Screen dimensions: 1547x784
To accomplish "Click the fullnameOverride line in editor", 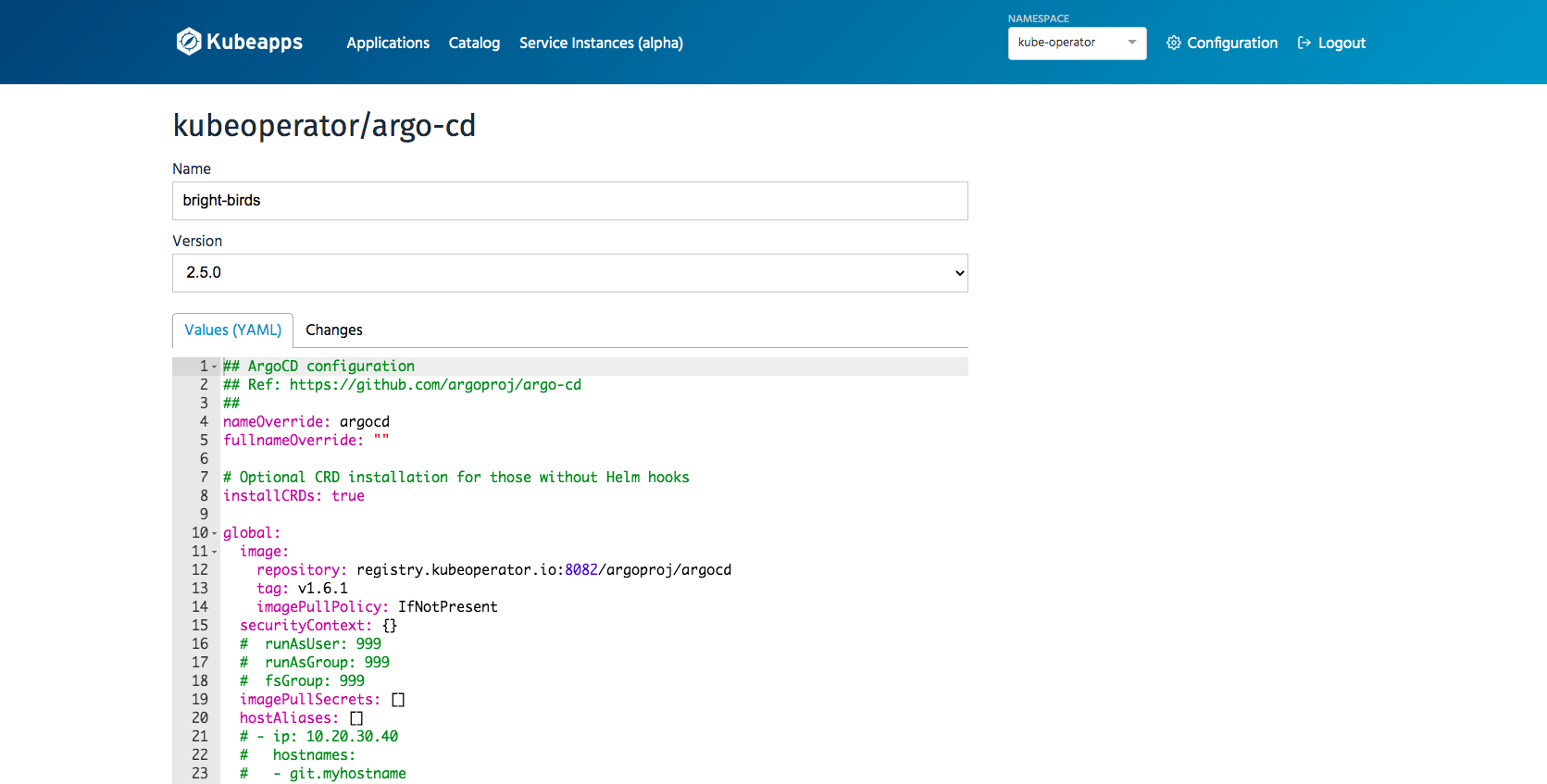I will [x=306, y=441].
